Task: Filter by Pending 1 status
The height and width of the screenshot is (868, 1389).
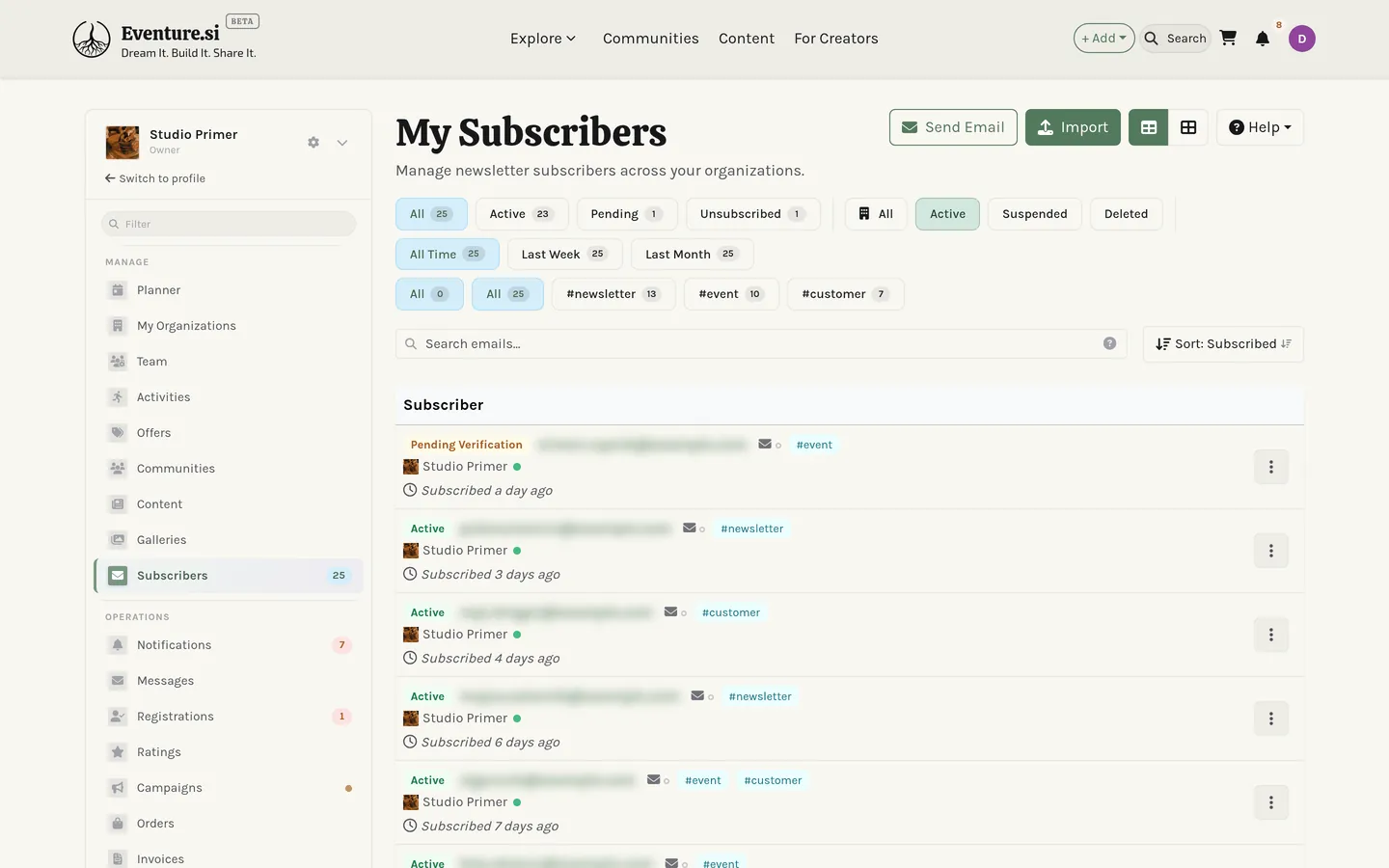Action: click(627, 214)
